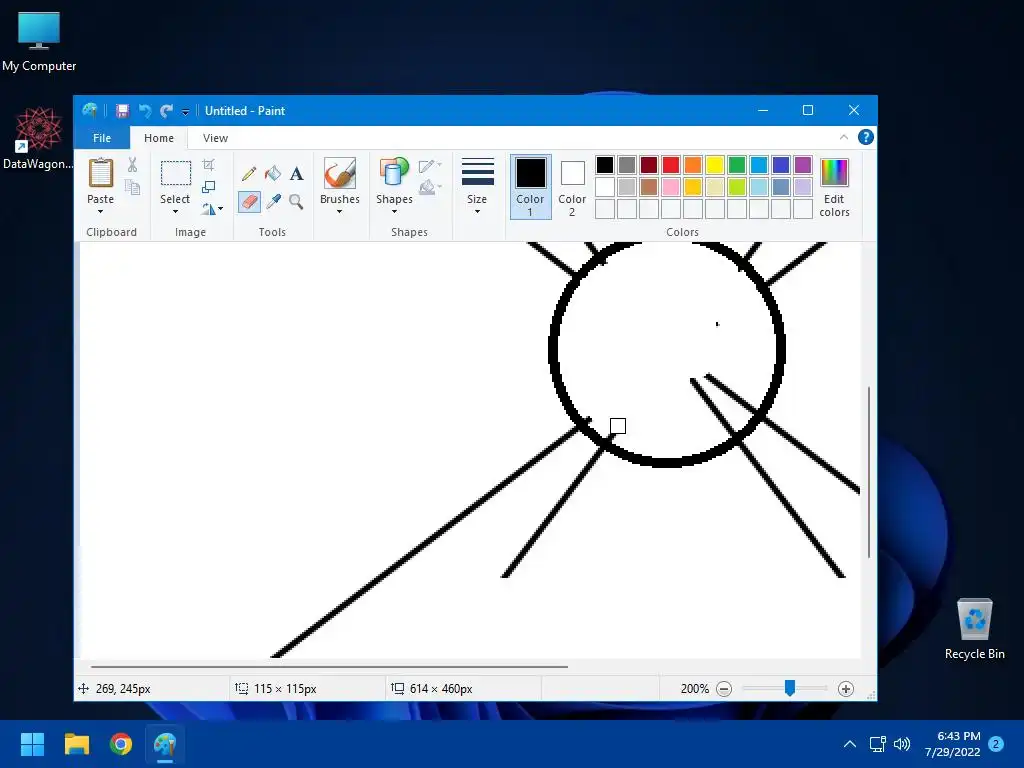This screenshot has height=768, width=1024.
Task: Click the Shapes gallery icon
Action: (x=394, y=173)
